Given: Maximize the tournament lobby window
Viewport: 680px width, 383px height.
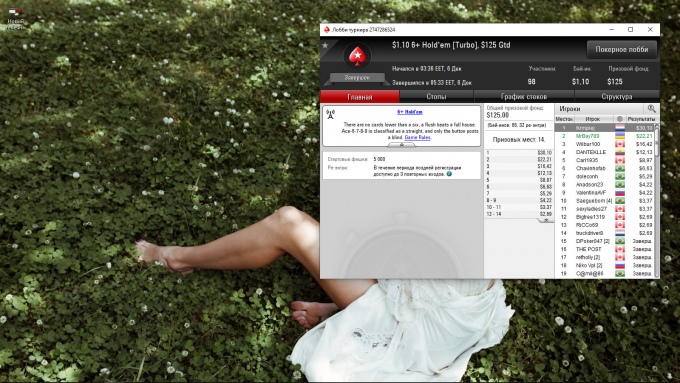Looking at the screenshot, I should tap(631, 29).
